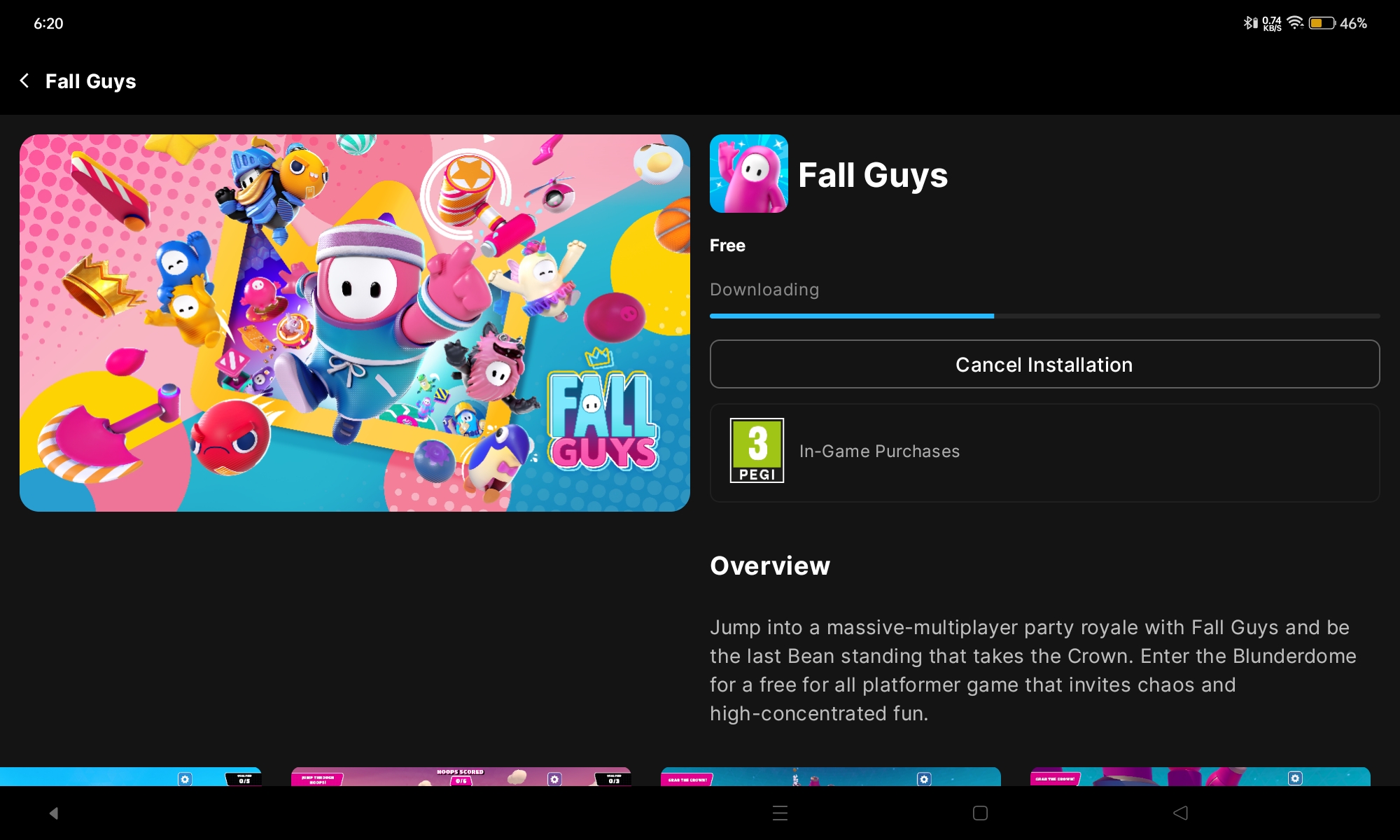Screen dimensions: 1400x840
Task: Tap the Fall Guys page header title
Action: [x=91, y=81]
